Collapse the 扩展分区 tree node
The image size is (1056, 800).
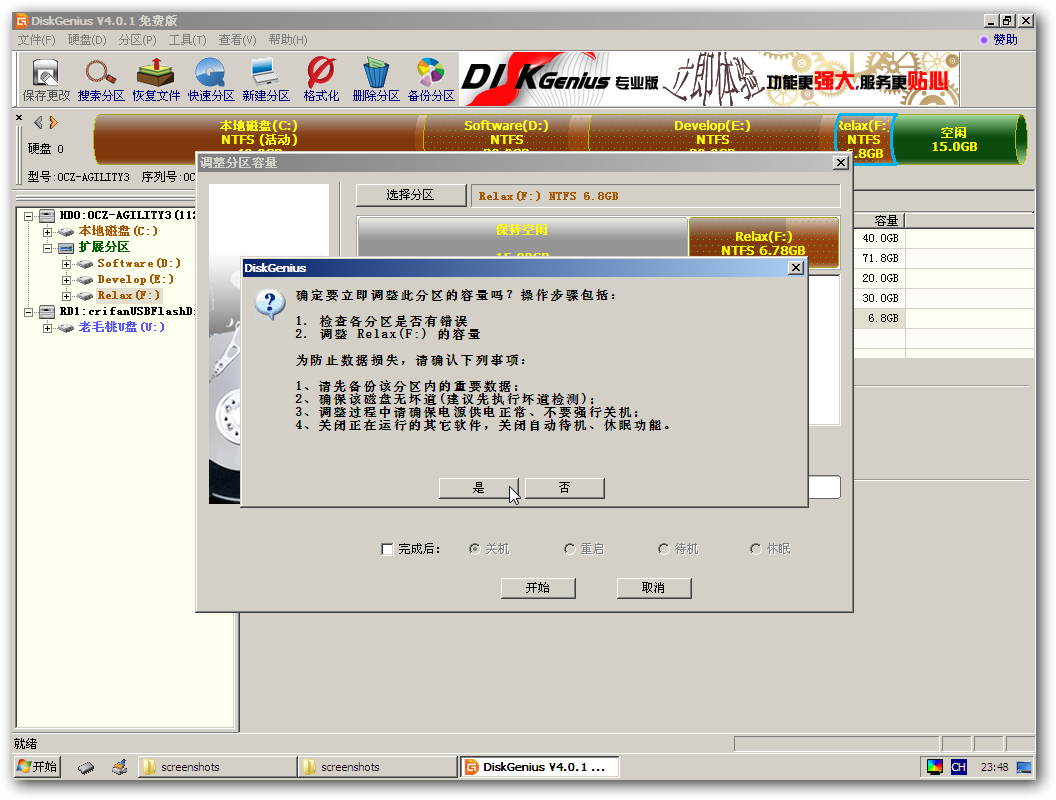point(48,248)
